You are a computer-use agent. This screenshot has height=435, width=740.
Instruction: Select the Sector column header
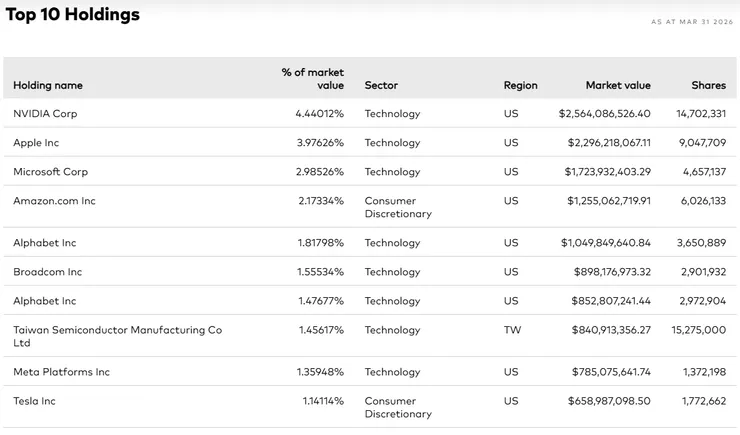(x=381, y=85)
